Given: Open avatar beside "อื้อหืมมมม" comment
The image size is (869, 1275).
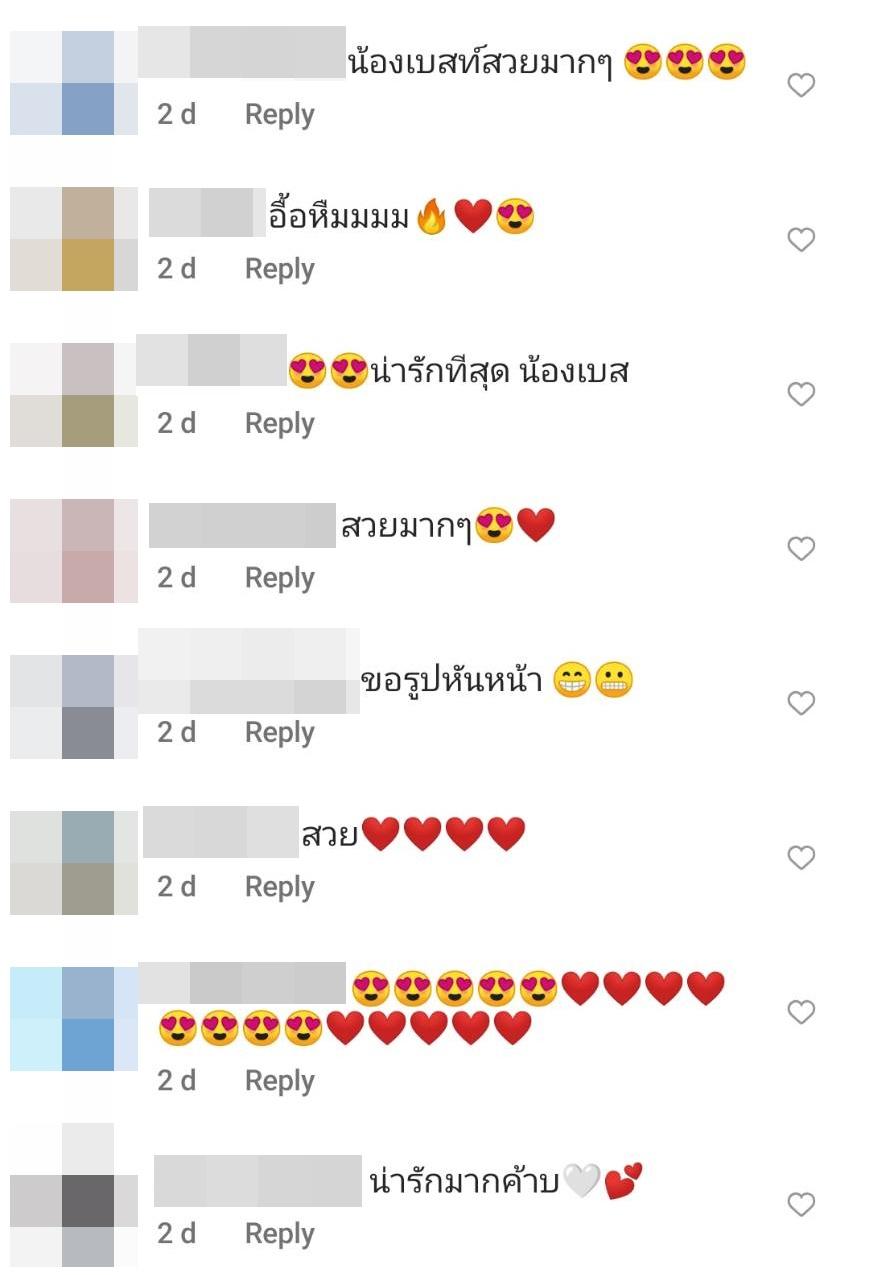Looking at the screenshot, I should tap(74, 239).
